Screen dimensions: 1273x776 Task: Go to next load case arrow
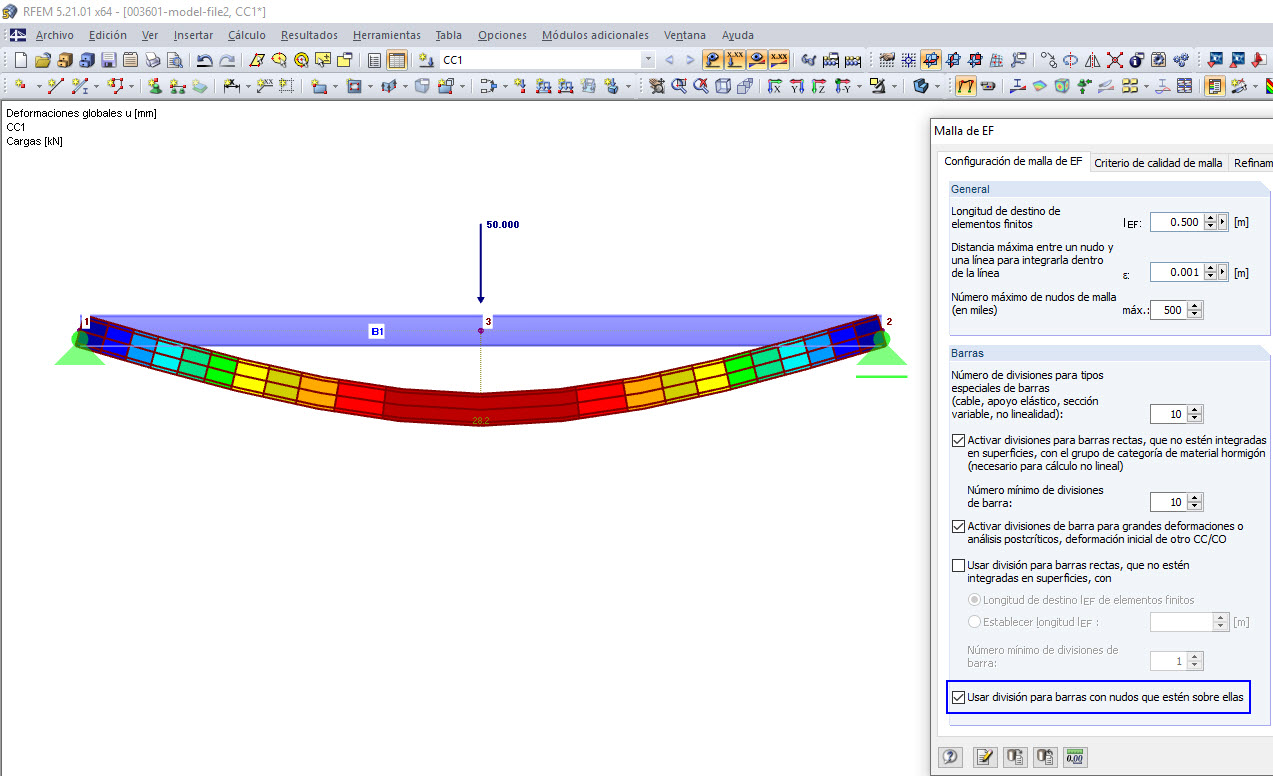tap(690, 60)
